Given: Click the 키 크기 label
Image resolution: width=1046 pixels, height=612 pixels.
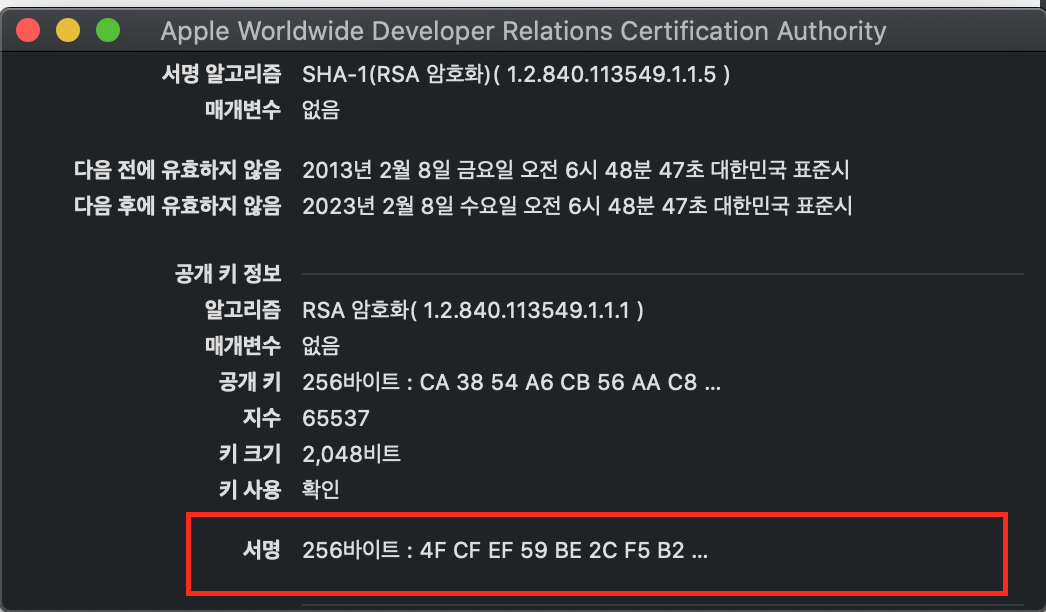Looking at the screenshot, I should click(250, 454).
